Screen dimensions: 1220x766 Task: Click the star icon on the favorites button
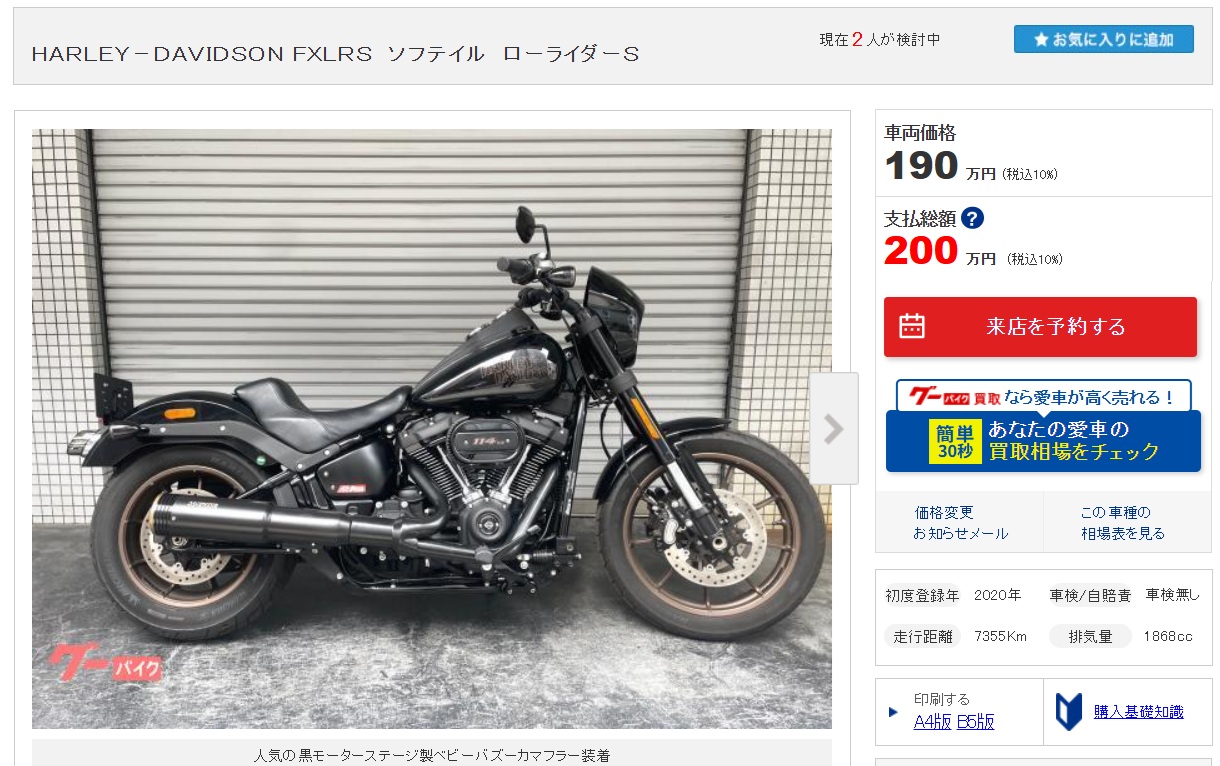(x=1041, y=40)
